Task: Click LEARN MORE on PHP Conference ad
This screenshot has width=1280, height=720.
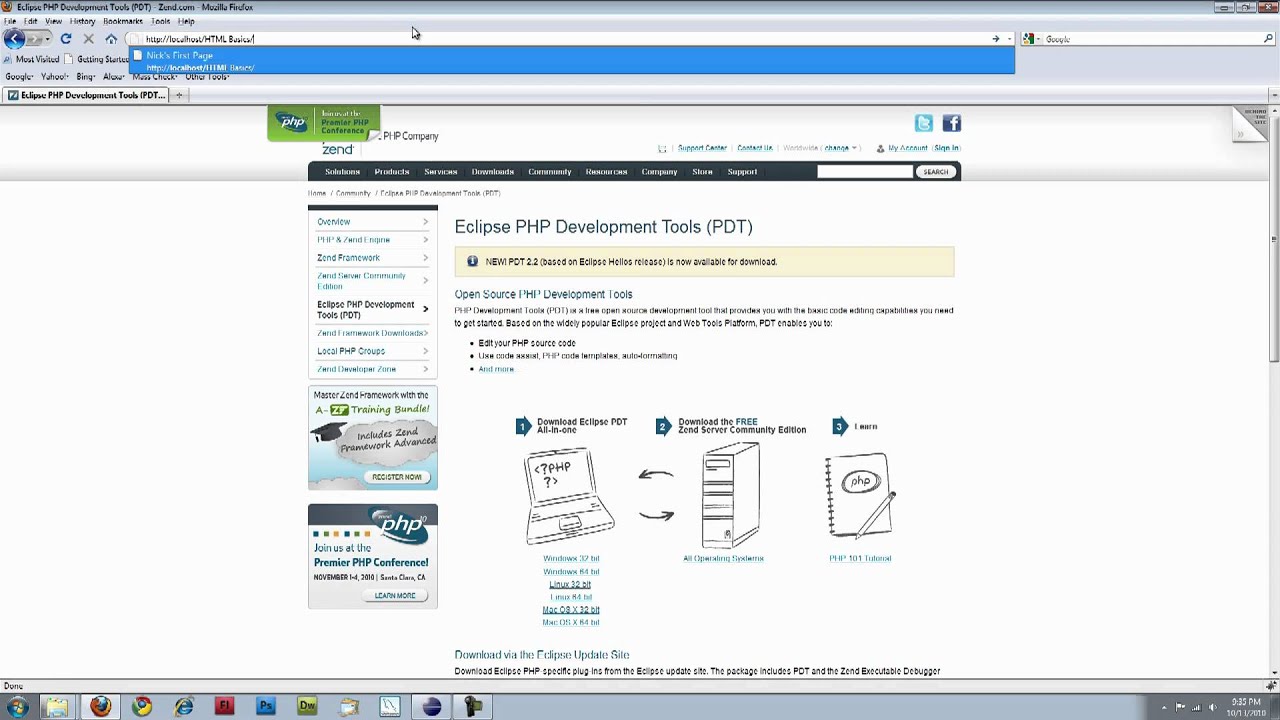Action: point(395,596)
